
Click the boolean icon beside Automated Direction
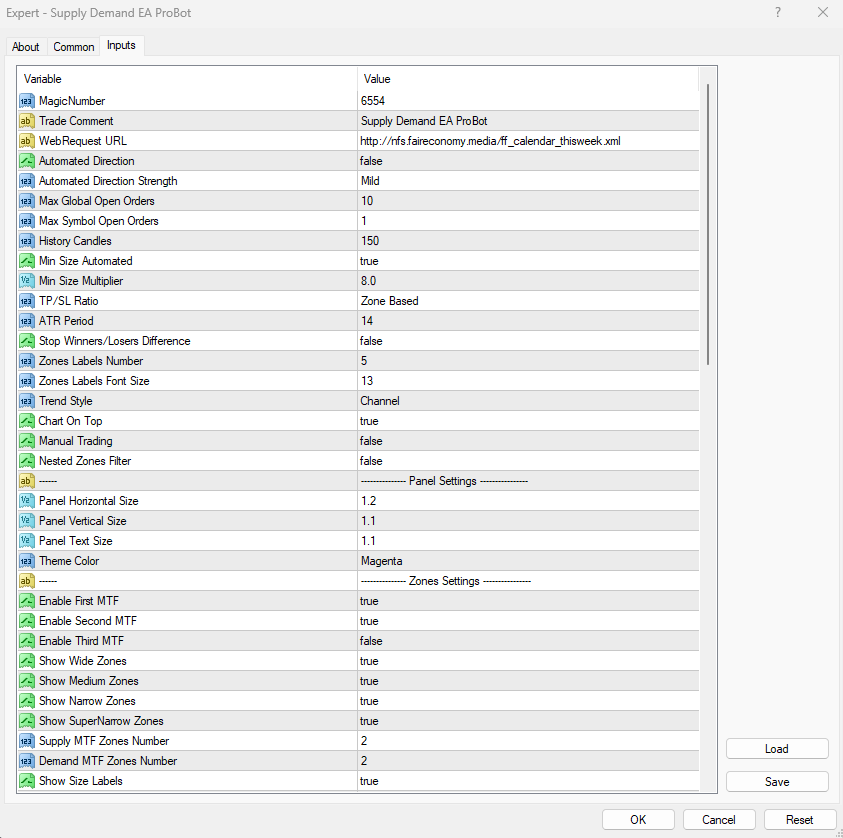(26, 161)
